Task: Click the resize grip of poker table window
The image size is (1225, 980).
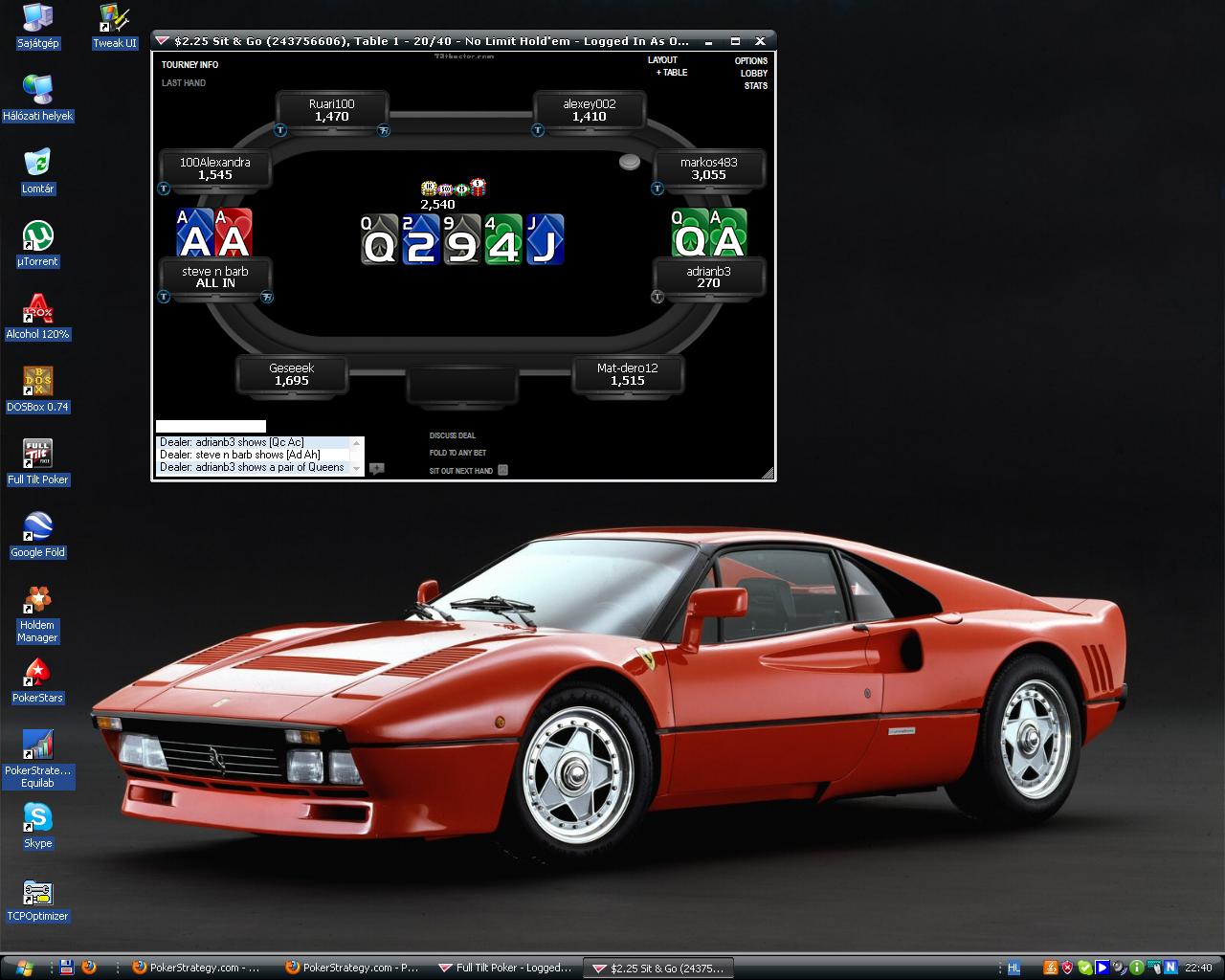Action: click(x=768, y=473)
